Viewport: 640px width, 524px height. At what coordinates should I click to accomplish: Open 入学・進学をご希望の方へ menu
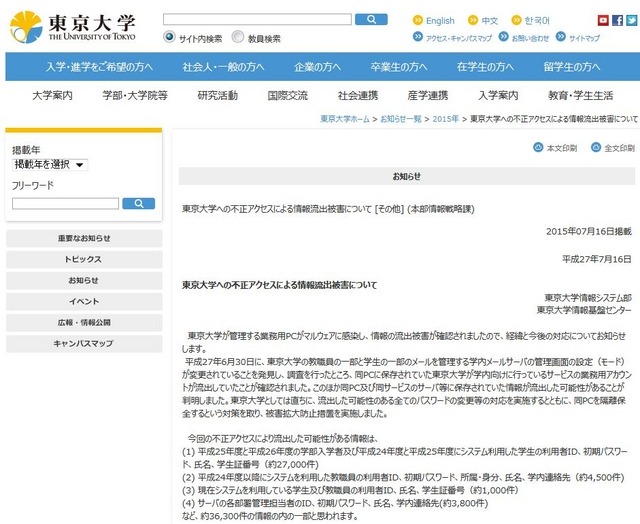pos(99,67)
